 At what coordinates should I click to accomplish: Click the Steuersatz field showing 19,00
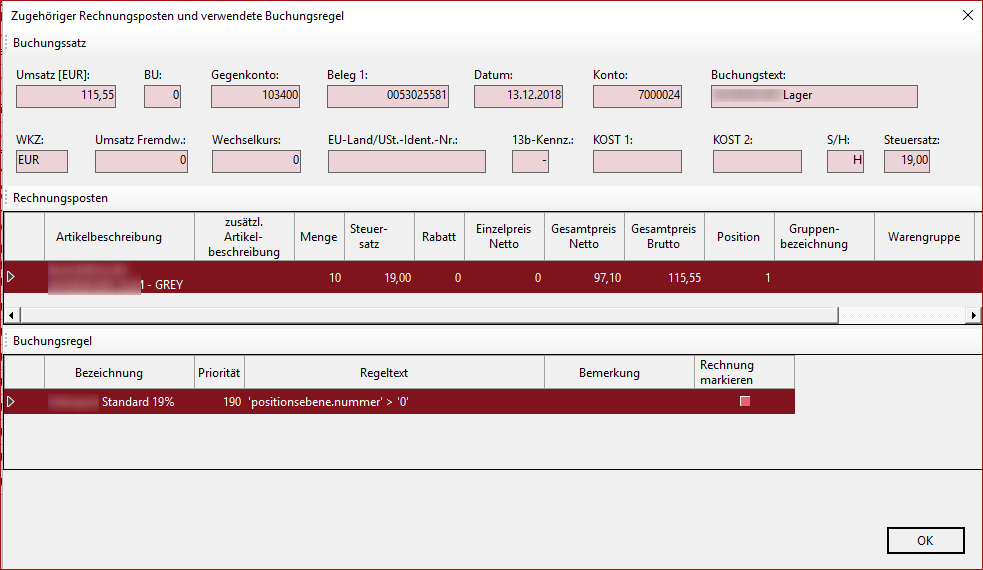(906, 161)
